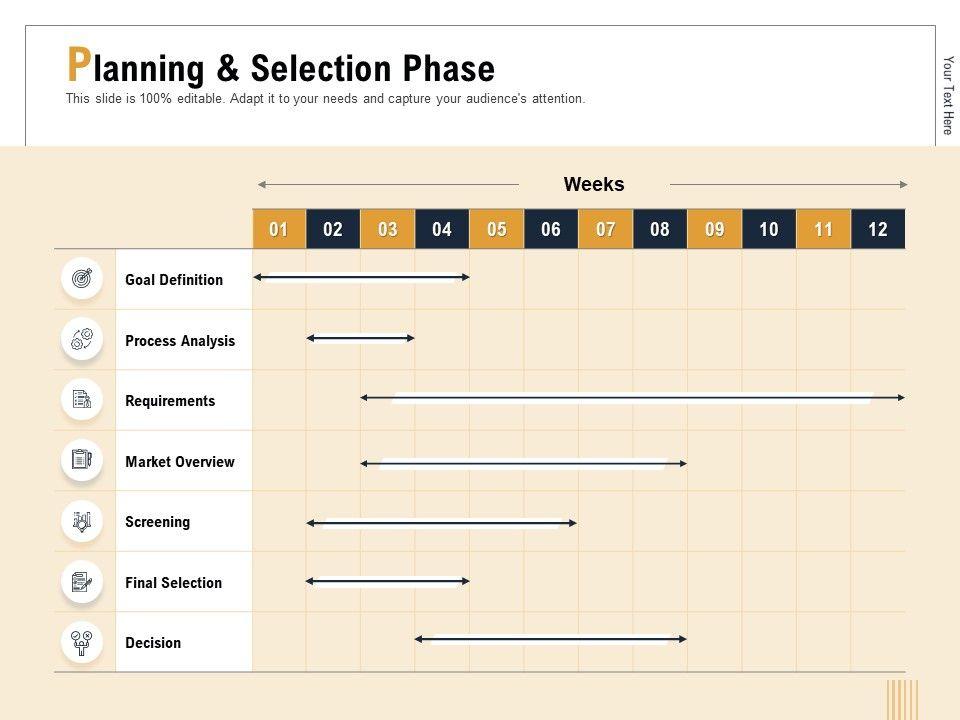Image resolution: width=960 pixels, height=720 pixels.
Task: Click week 12 column header
Action: pyautogui.click(x=878, y=229)
